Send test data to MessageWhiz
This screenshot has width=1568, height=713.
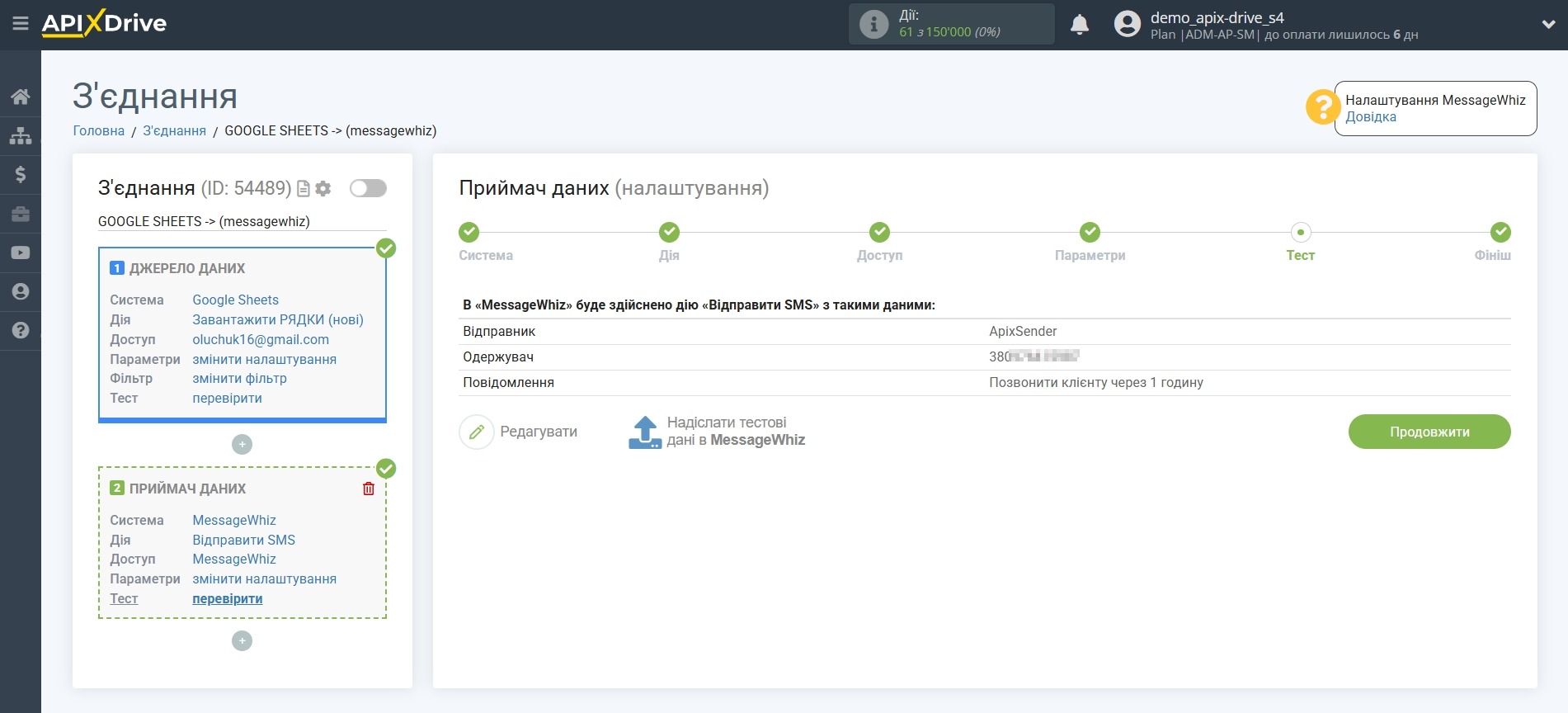[736, 432]
